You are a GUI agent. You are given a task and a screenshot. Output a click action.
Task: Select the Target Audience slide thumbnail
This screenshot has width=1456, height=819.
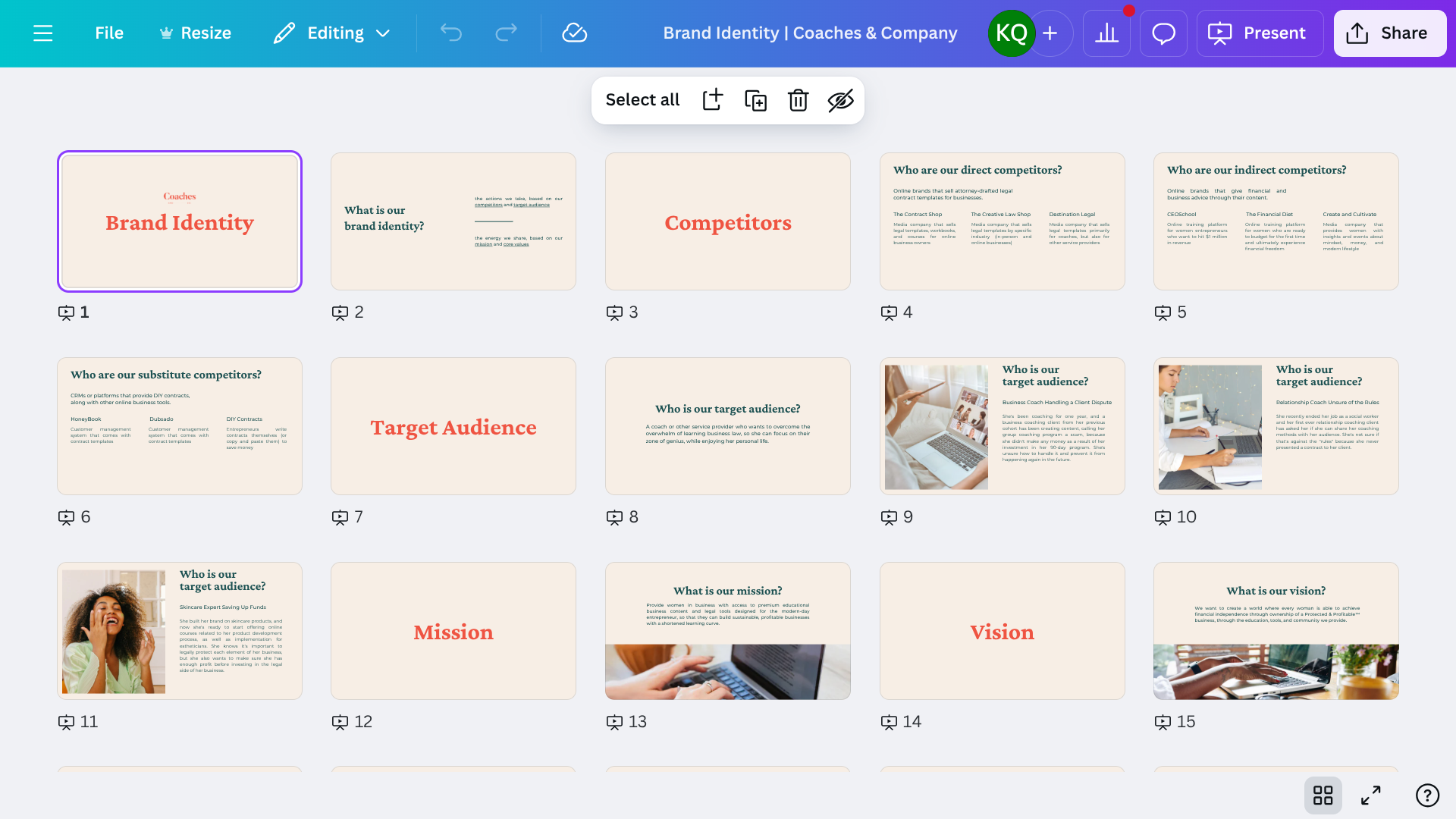pos(453,426)
